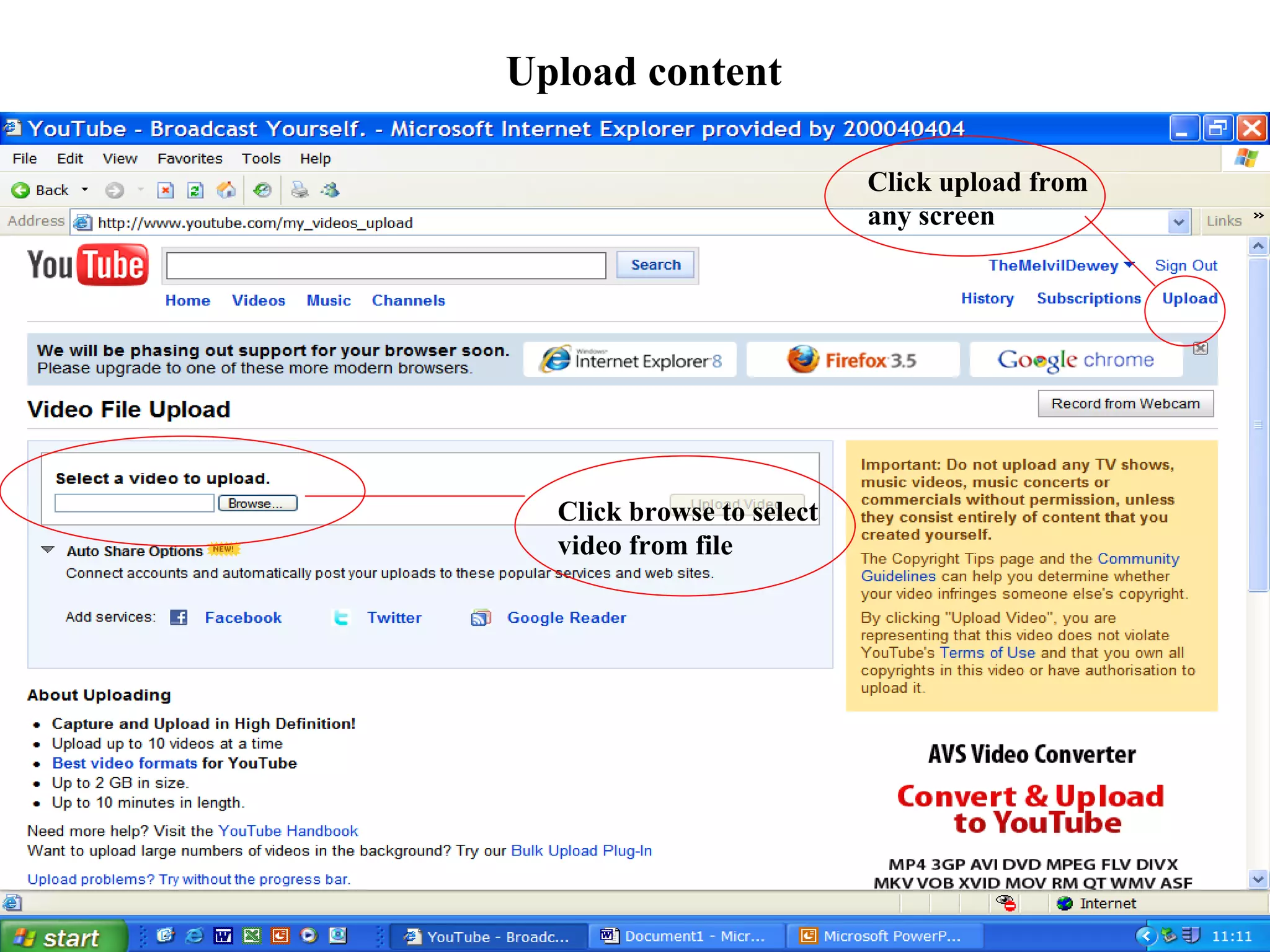Refresh the page with green arrows icon
Image resolution: width=1270 pixels, height=952 pixels.
195,190
